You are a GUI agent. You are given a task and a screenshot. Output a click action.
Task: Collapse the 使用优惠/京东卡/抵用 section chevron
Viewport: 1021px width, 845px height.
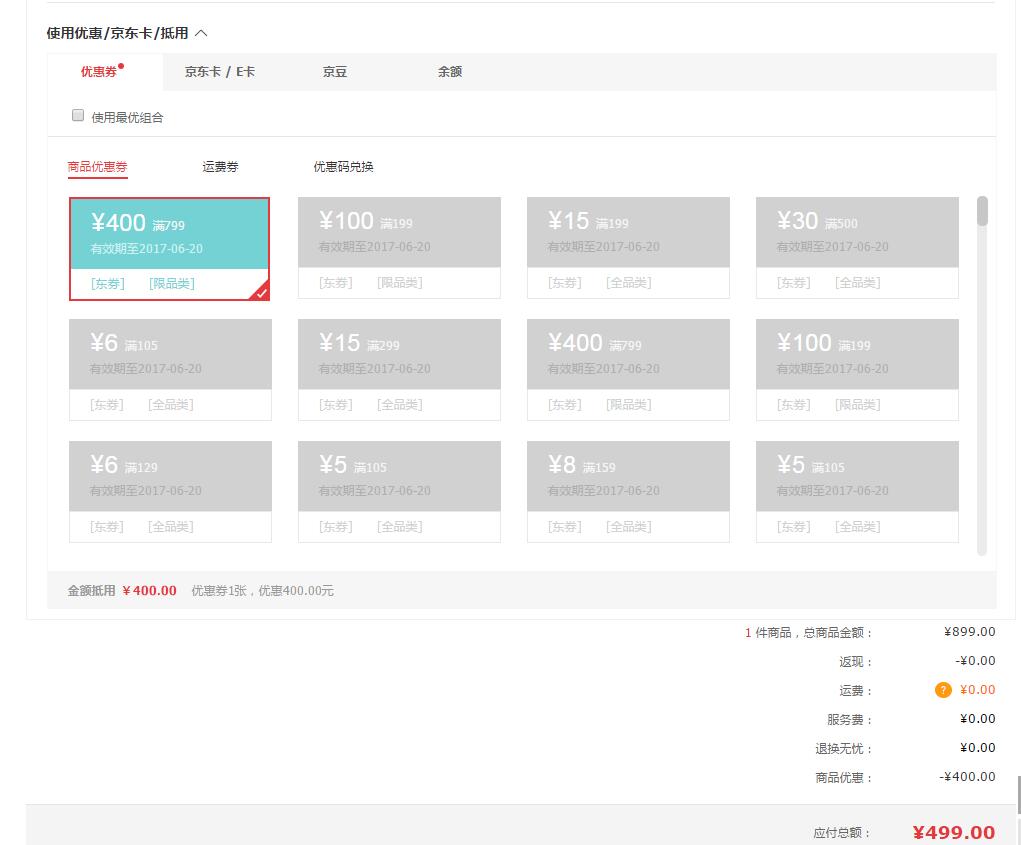click(201, 33)
